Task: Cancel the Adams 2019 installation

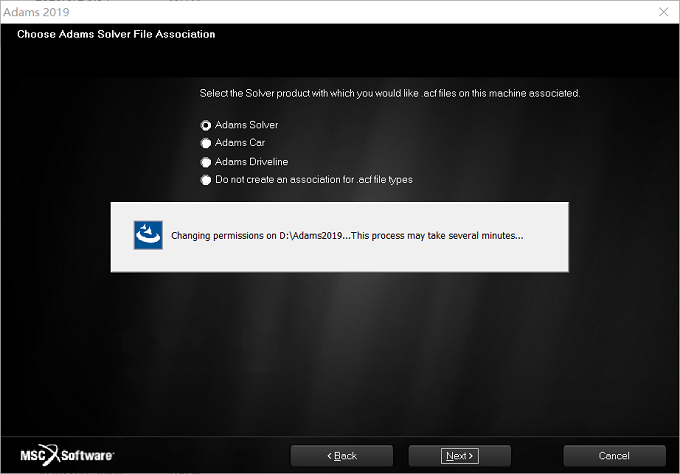Action: [614, 456]
